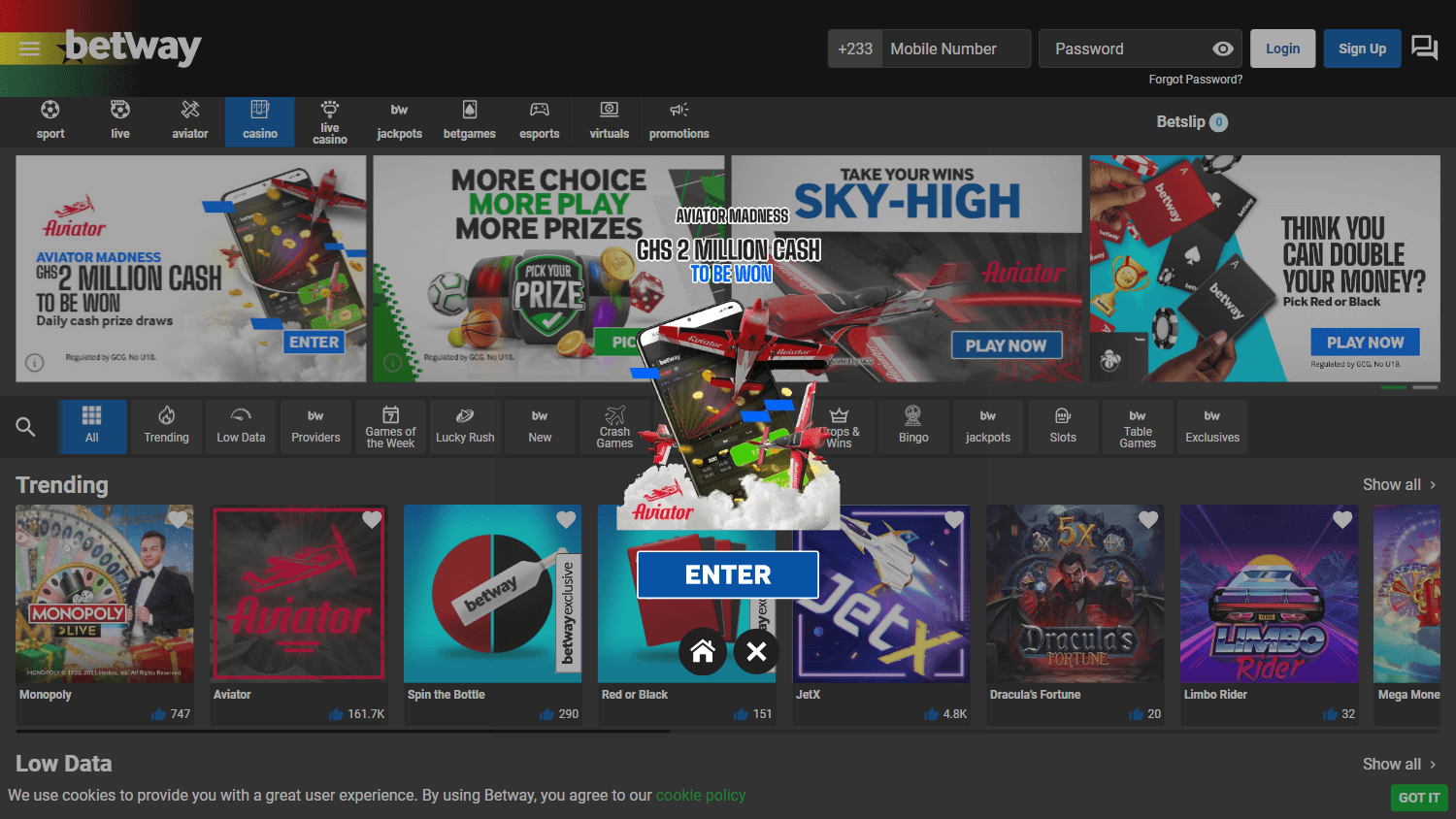Favorite Dracula's Fortune heart
Image resolution: width=1456 pixels, height=819 pixels.
[1148, 520]
